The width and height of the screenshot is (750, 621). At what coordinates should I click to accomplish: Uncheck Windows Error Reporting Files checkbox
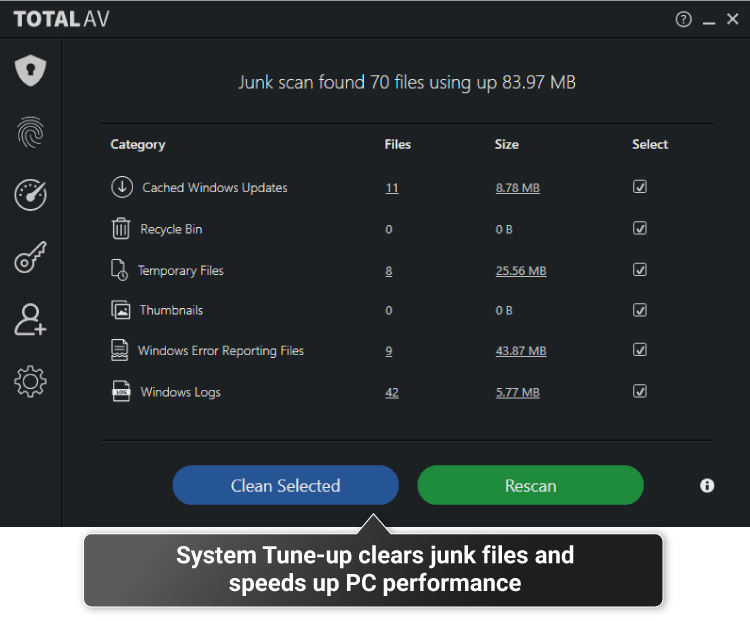640,350
